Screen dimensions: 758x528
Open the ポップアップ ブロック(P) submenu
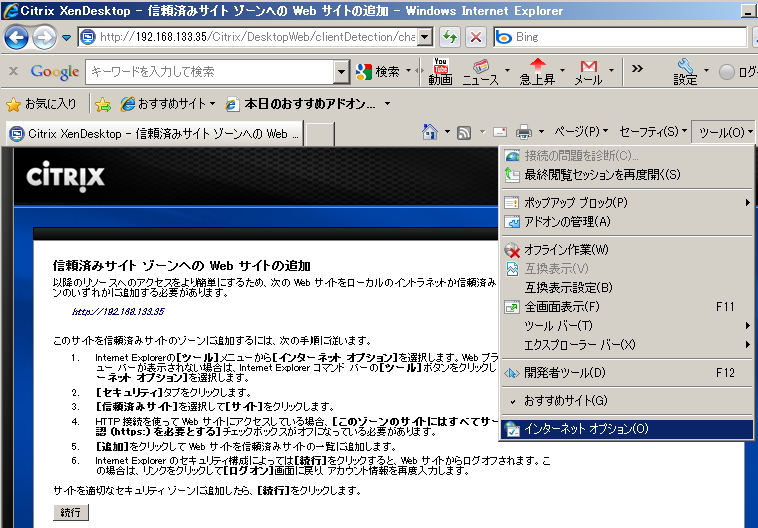pyautogui.click(x=627, y=203)
